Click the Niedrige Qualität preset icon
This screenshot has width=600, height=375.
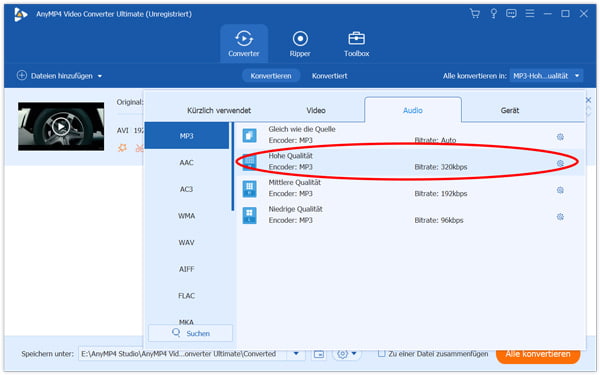click(x=249, y=215)
